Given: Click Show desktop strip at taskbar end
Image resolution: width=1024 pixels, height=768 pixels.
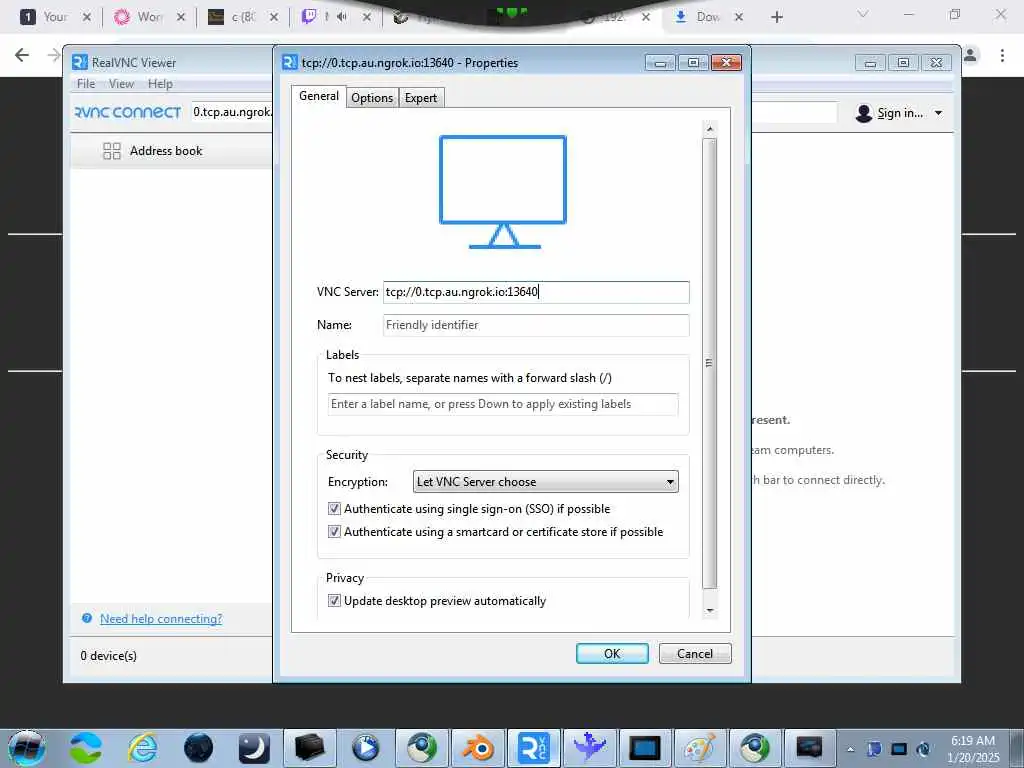Looking at the screenshot, I should (1017, 748).
